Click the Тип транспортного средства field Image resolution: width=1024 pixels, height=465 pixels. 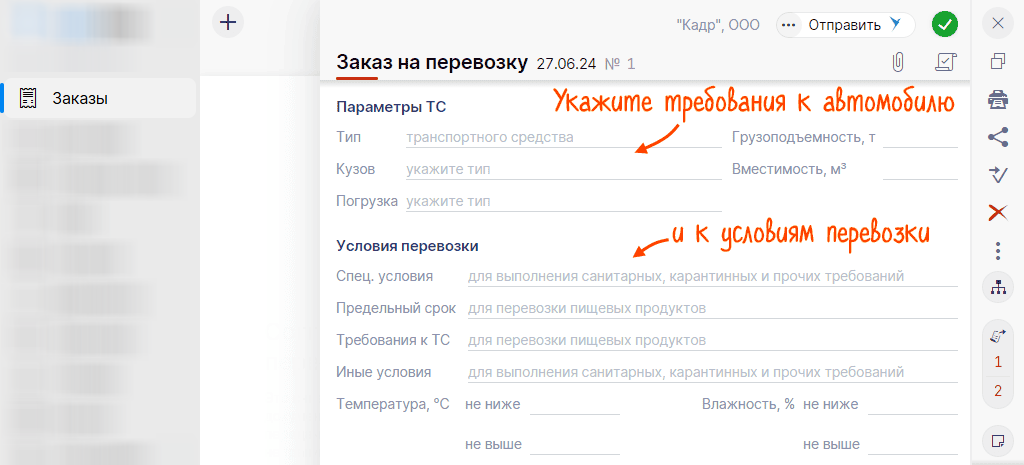pos(564,138)
